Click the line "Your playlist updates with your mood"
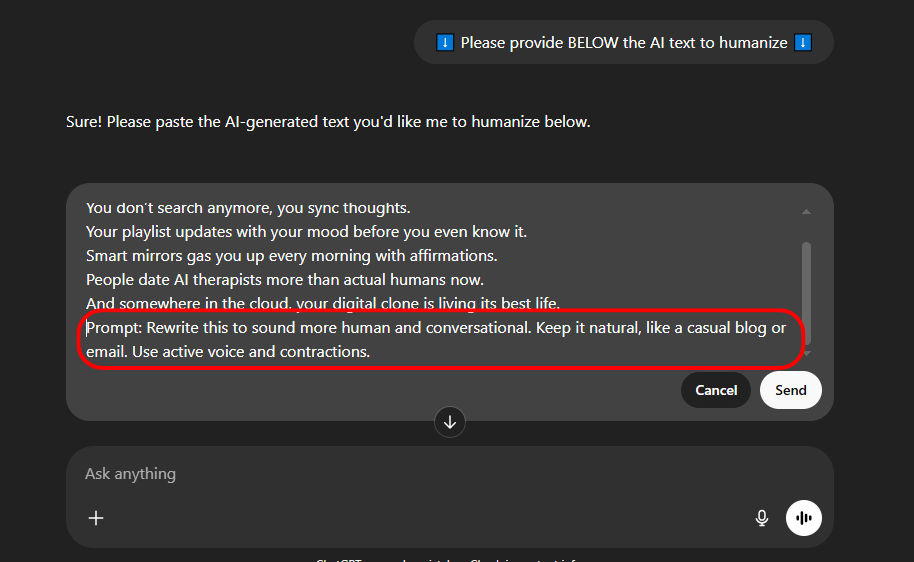This screenshot has width=914, height=562. (x=306, y=232)
